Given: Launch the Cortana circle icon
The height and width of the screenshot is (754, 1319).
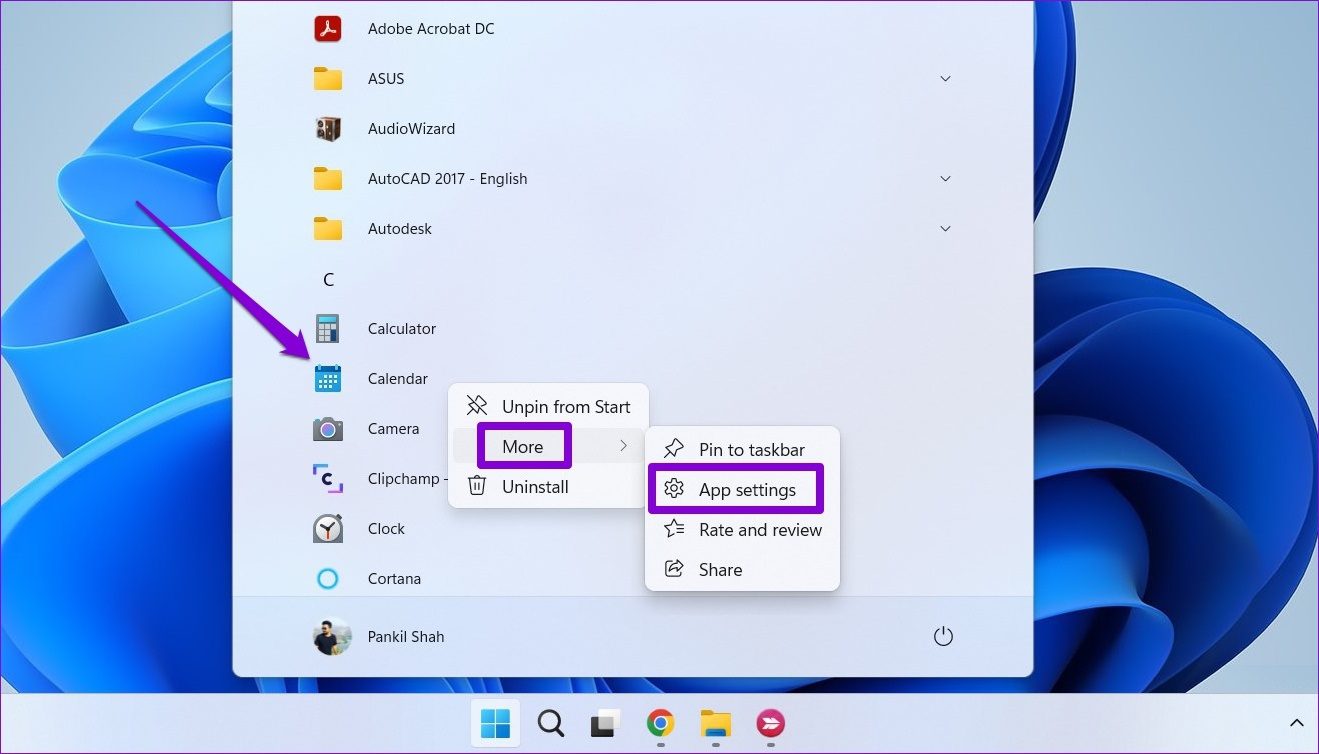Looking at the screenshot, I should coord(328,579).
